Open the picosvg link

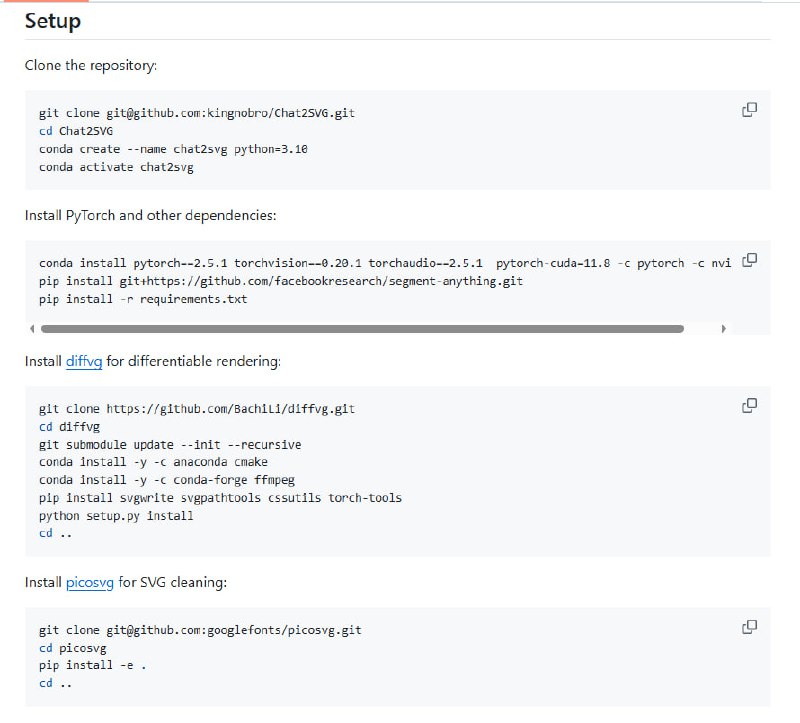pyautogui.click(x=89, y=581)
